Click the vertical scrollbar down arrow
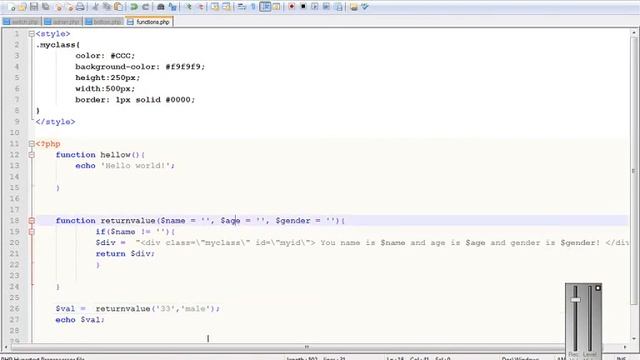This screenshot has width=640, height=360. (634, 338)
